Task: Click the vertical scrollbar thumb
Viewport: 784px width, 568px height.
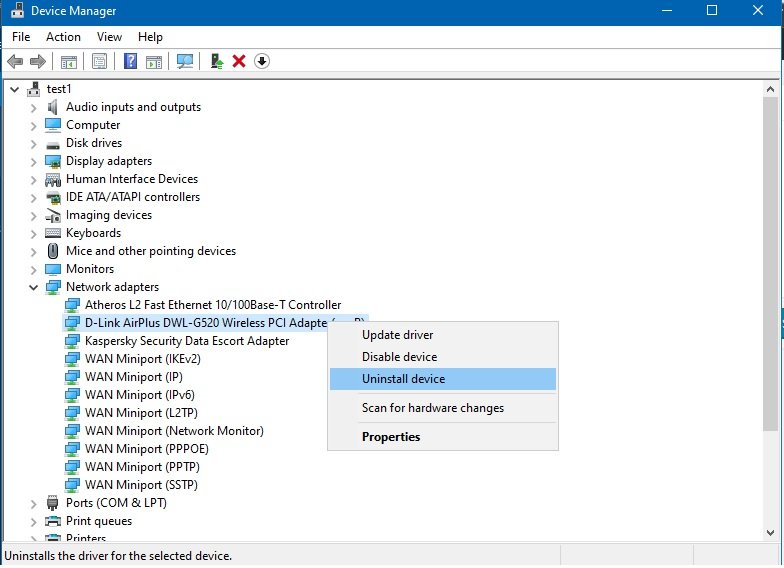Action: [770, 264]
